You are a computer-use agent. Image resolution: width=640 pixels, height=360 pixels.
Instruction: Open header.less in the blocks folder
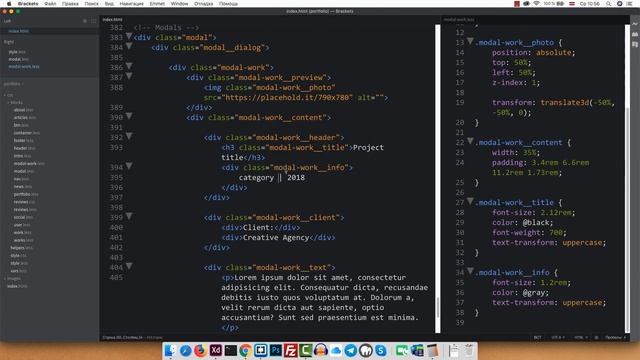click(x=24, y=148)
